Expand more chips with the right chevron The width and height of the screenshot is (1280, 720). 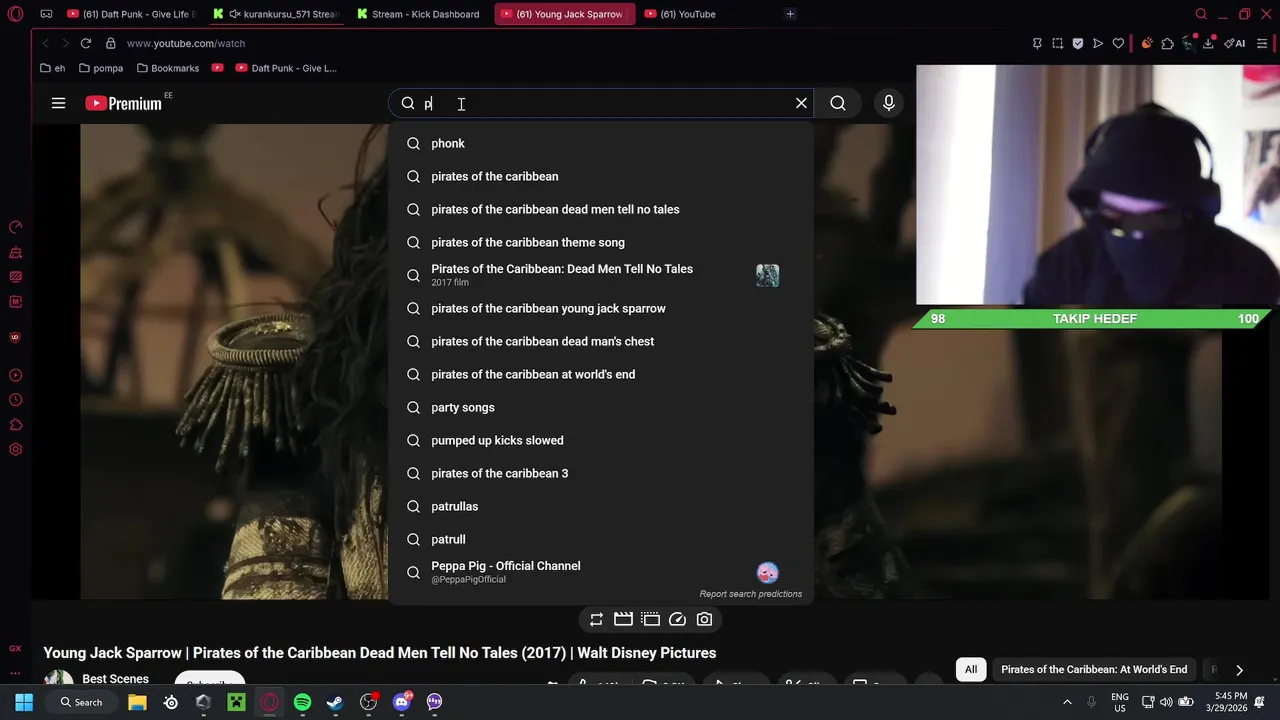coord(1239,670)
